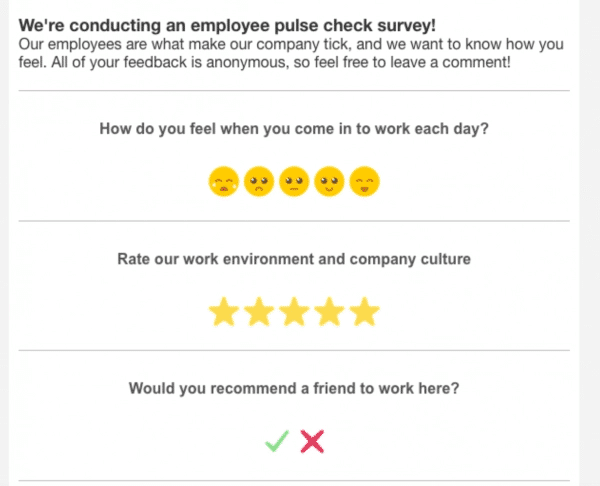Select the slightly smiling face emoji

tap(329, 181)
